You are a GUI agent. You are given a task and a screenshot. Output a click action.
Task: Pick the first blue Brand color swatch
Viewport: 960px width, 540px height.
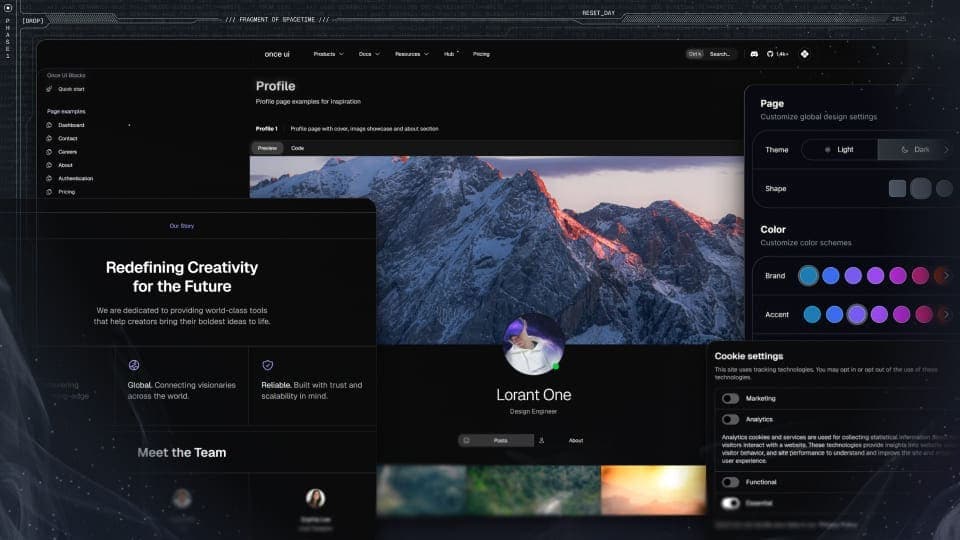[x=808, y=276]
